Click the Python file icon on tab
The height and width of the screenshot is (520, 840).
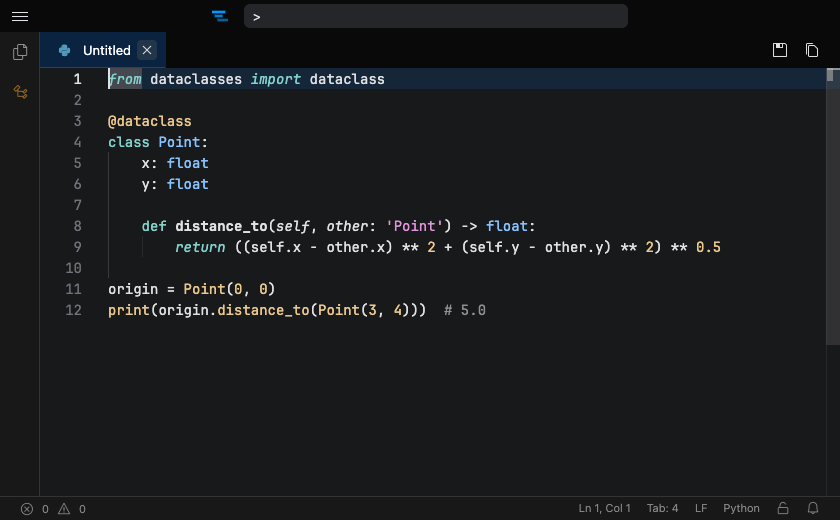coord(64,50)
